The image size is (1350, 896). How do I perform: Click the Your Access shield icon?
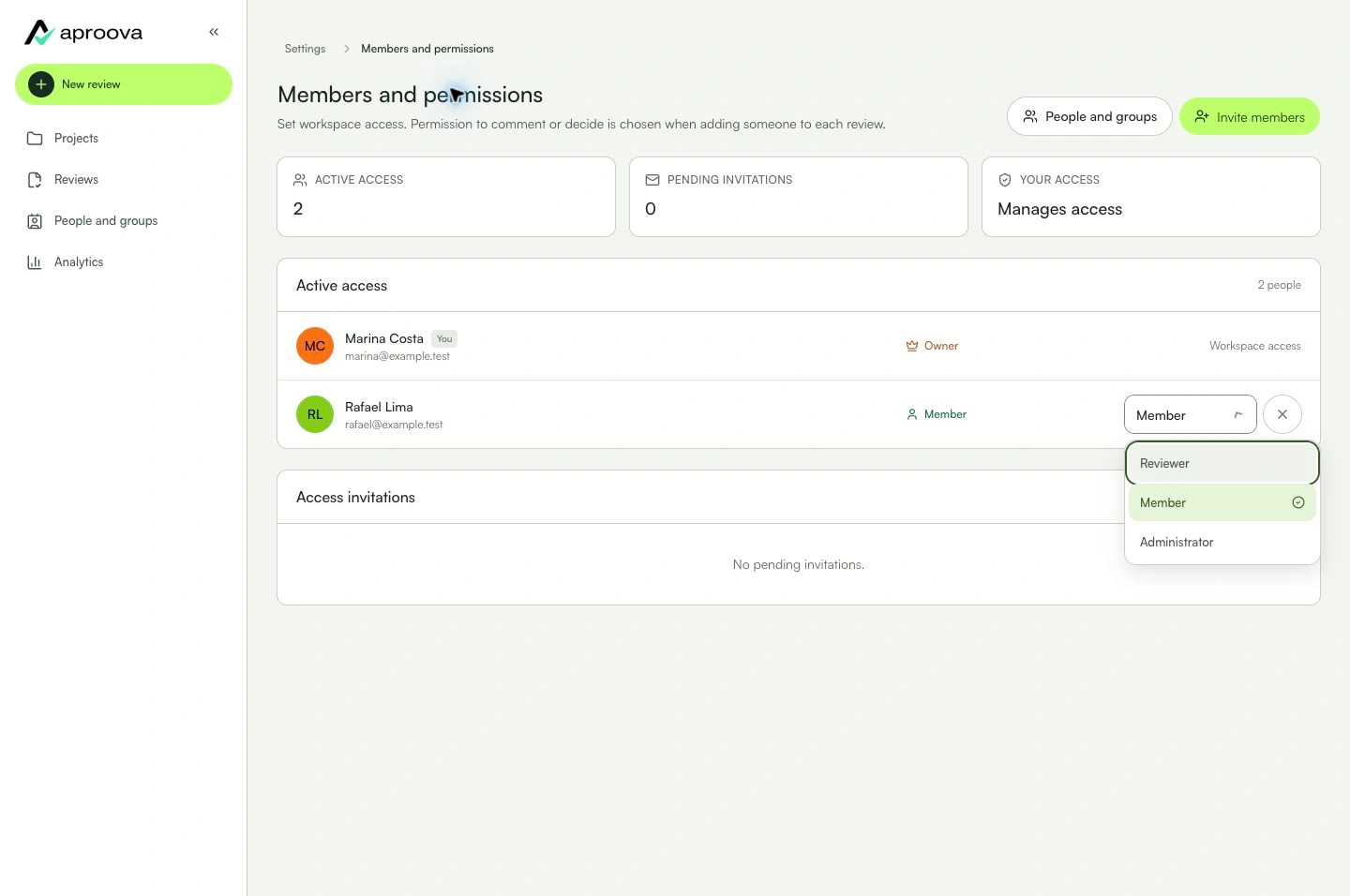[1005, 180]
